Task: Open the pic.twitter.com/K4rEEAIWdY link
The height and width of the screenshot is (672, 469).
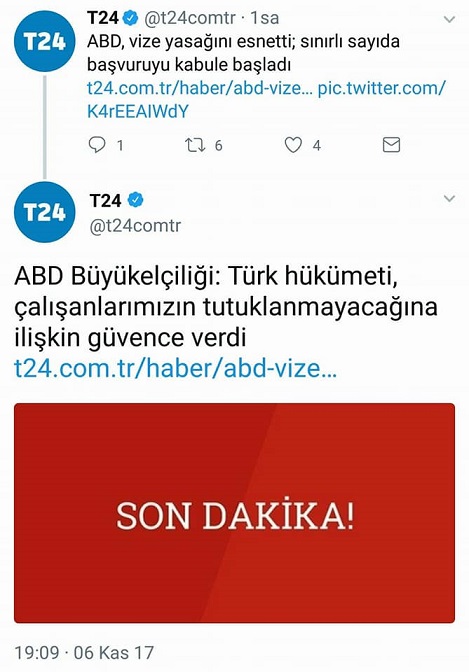Action: click(266, 100)
